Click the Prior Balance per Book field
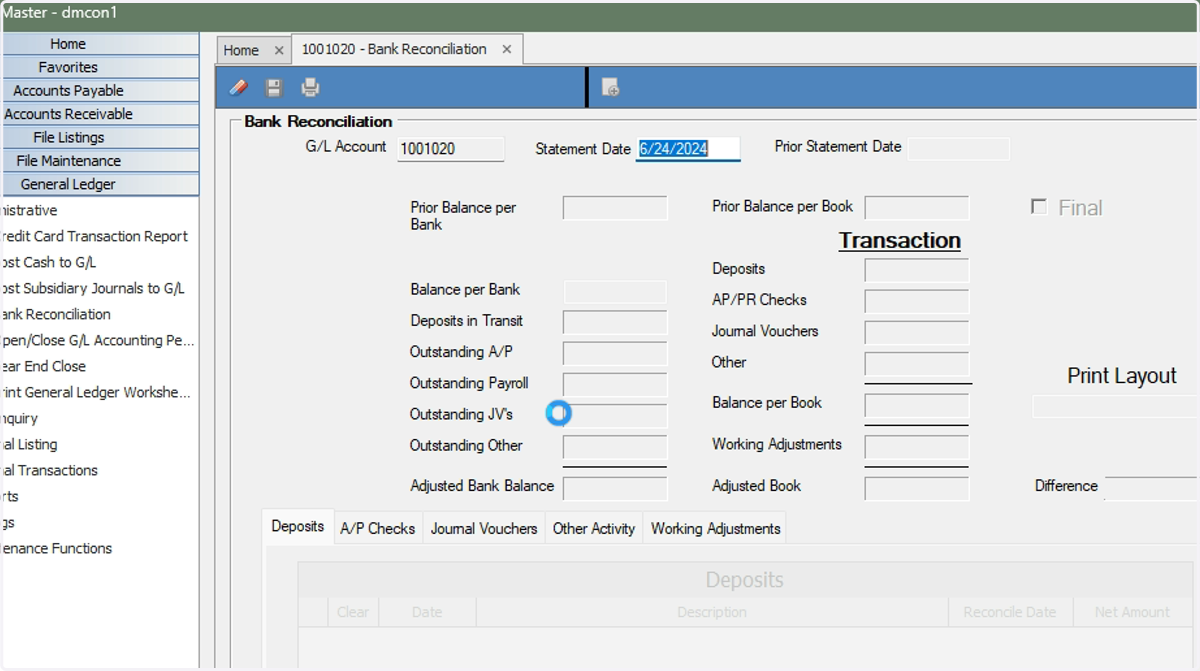 [917, 208]
